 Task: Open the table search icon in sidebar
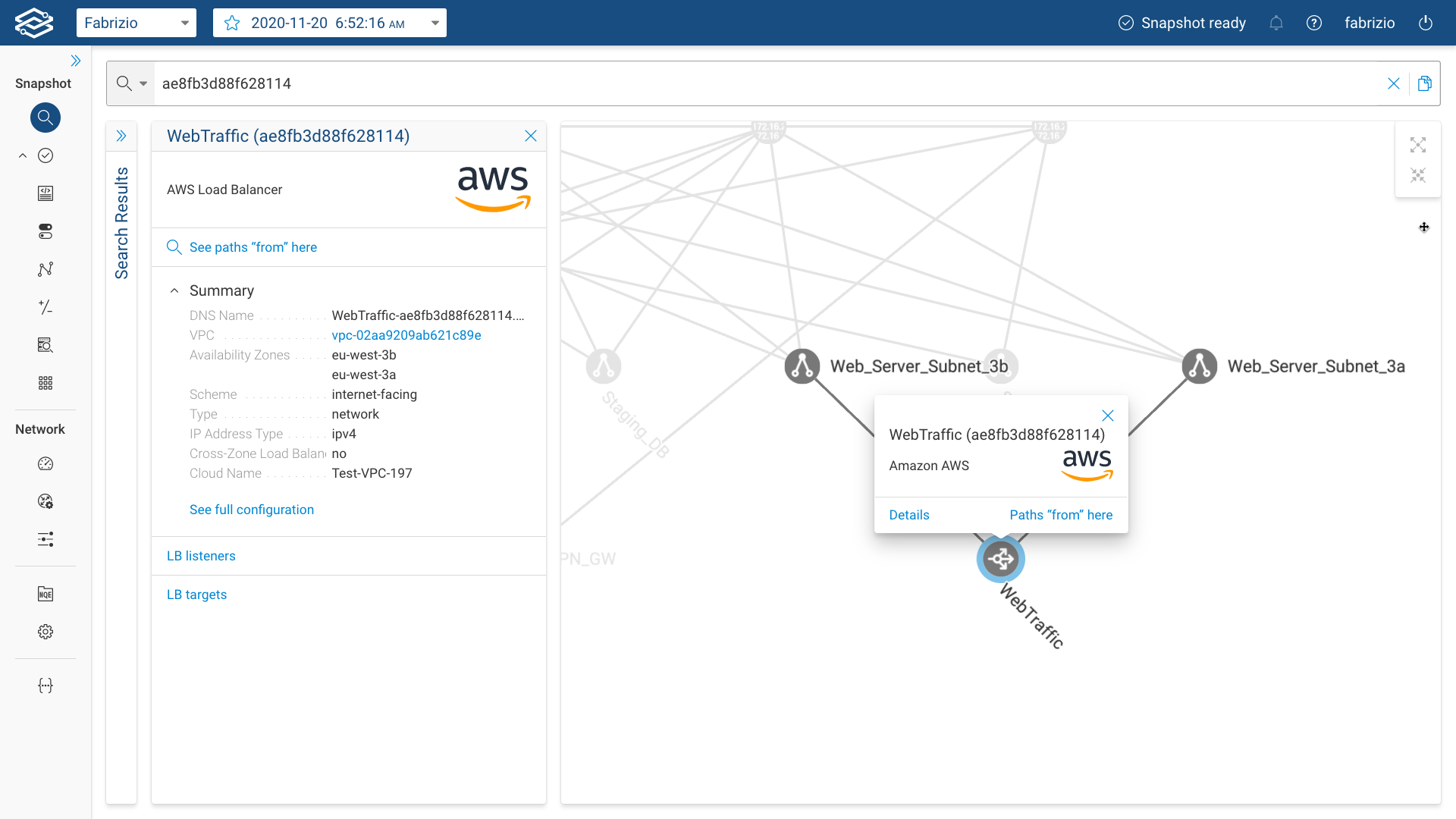[x=45, y=345]
